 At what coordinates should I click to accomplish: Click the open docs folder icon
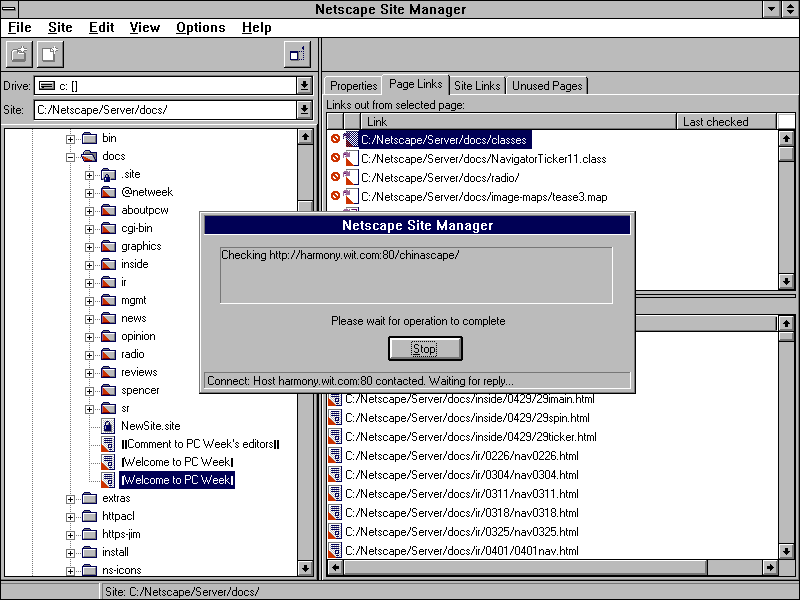coord(89,156)
